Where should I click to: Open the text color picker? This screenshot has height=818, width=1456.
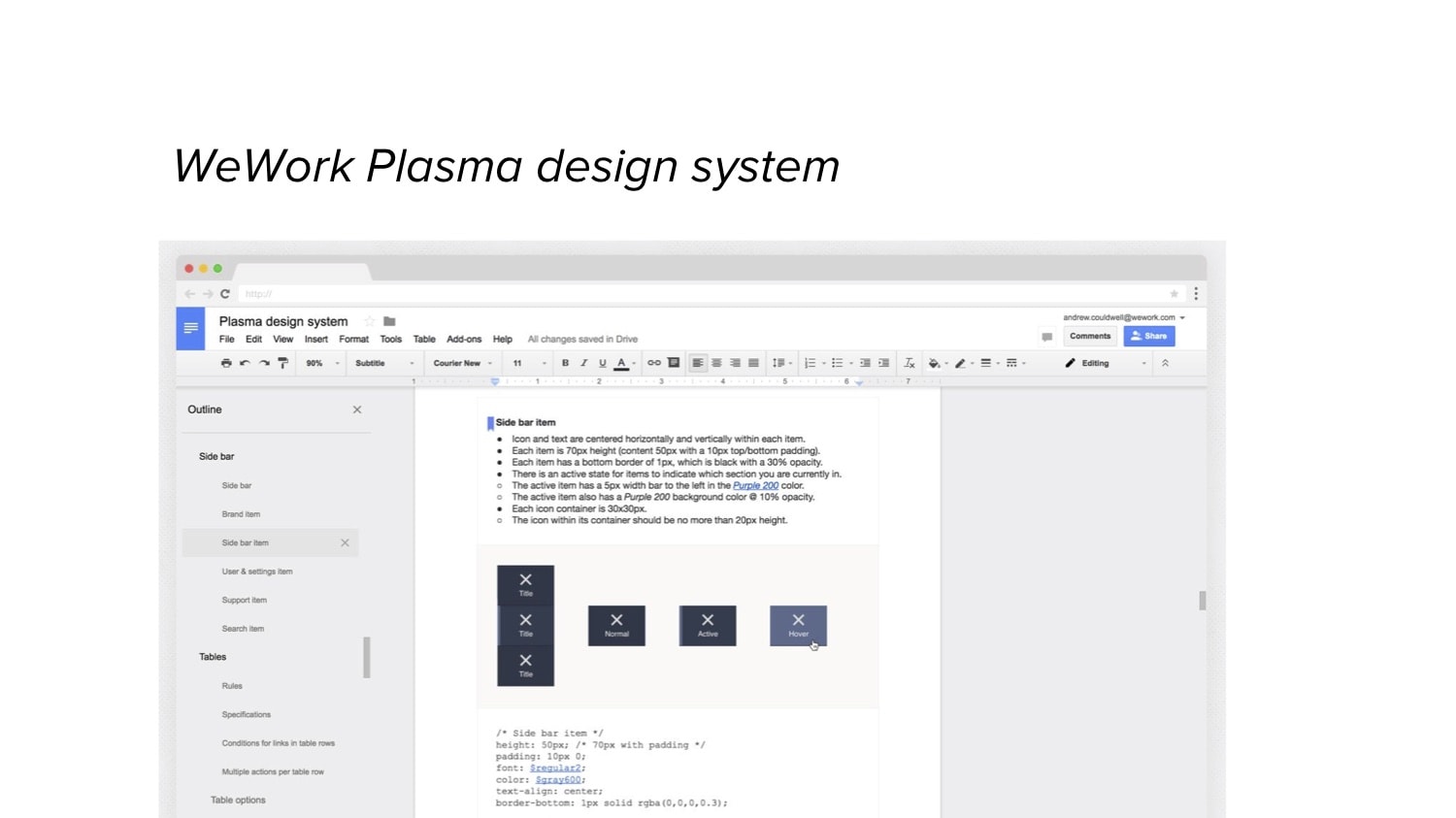(625, 363)
